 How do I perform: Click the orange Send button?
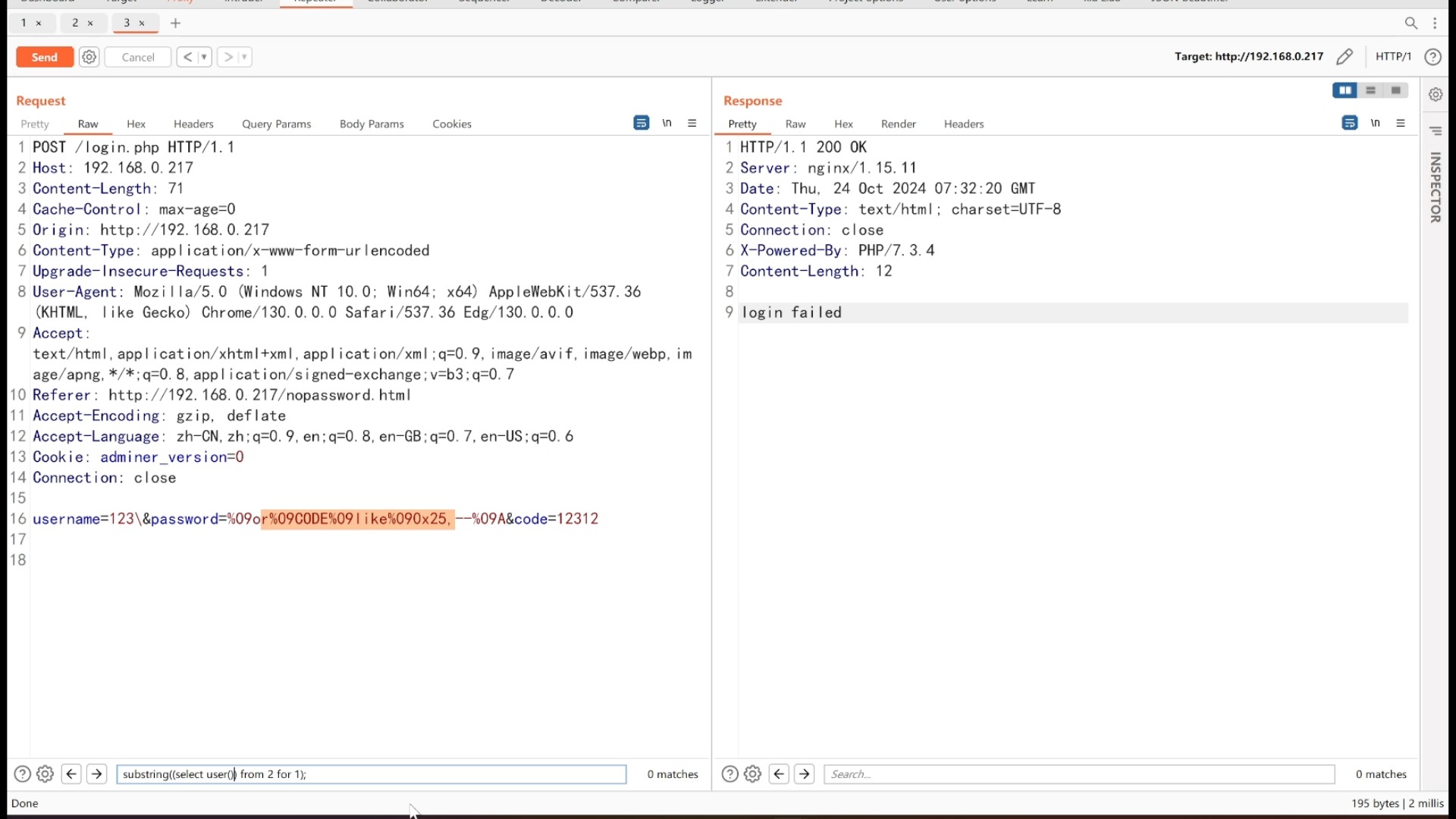click(x=45, y=57)
